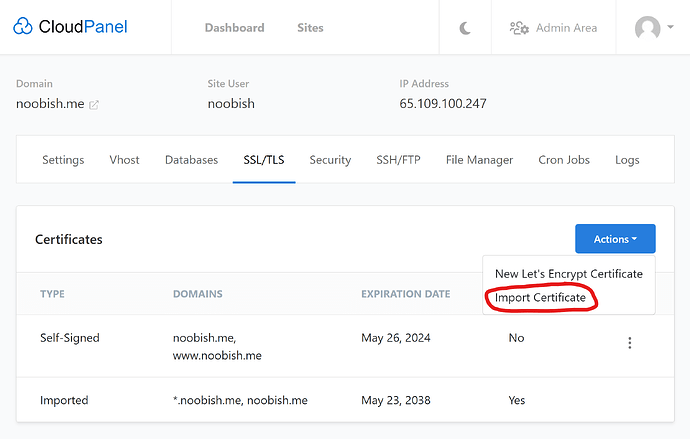View the Logs tab
The height and width of the screenshot is (439, 690).
click(x=627, y=160)
